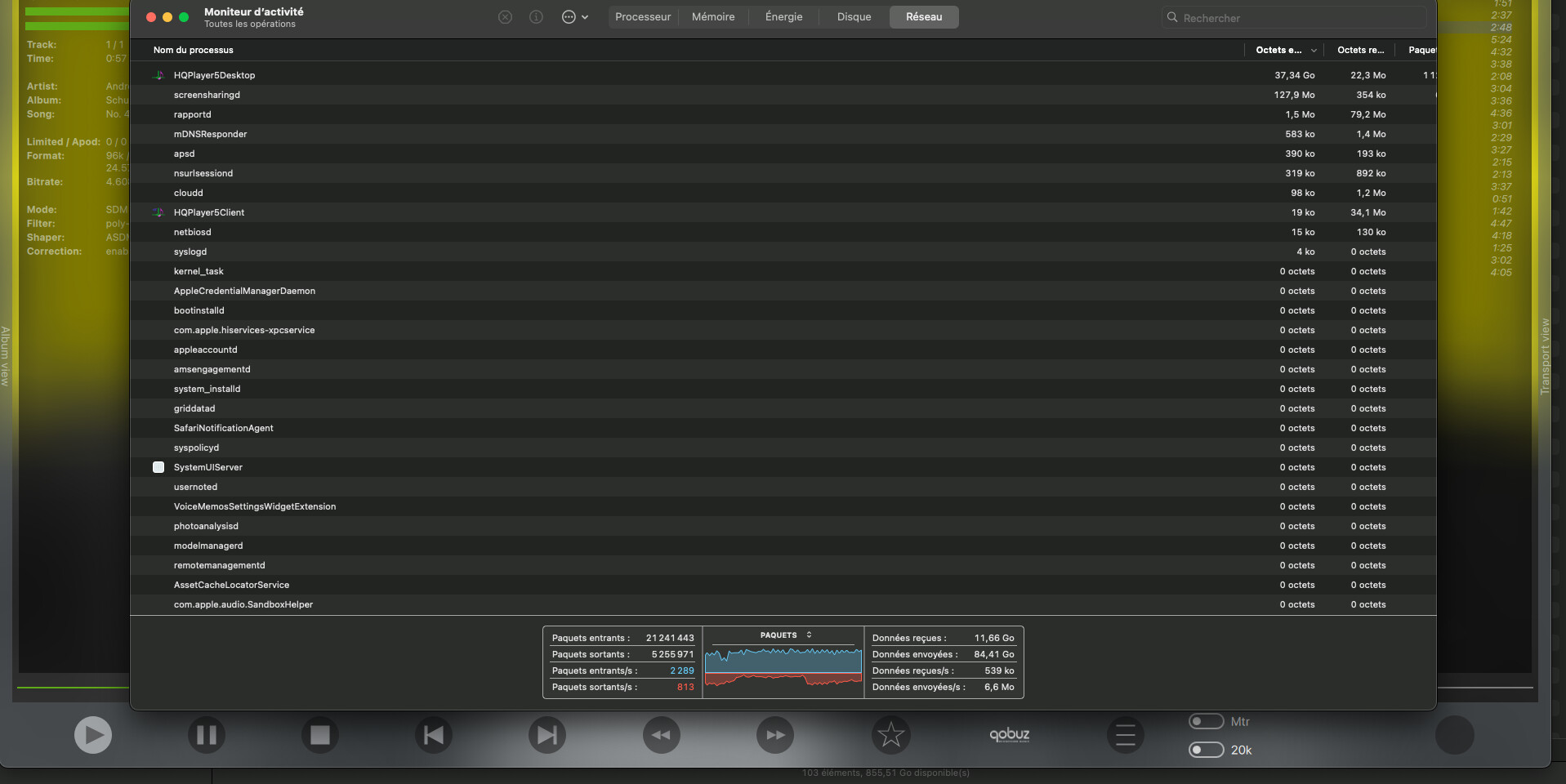Screen dimensions: 1566x784
Task: Stop playback with HQPlayer square button
Action: (x=320, y=735)
